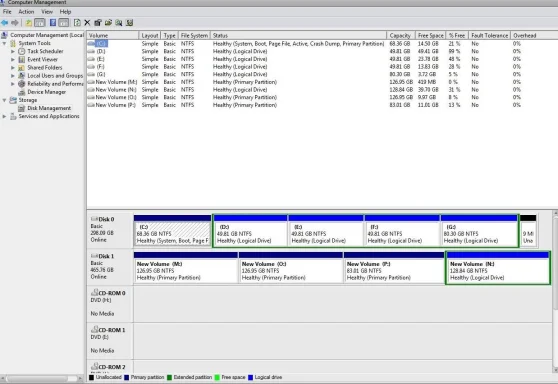Click the Forward arrow in the toolbar

tap(15, 23)
